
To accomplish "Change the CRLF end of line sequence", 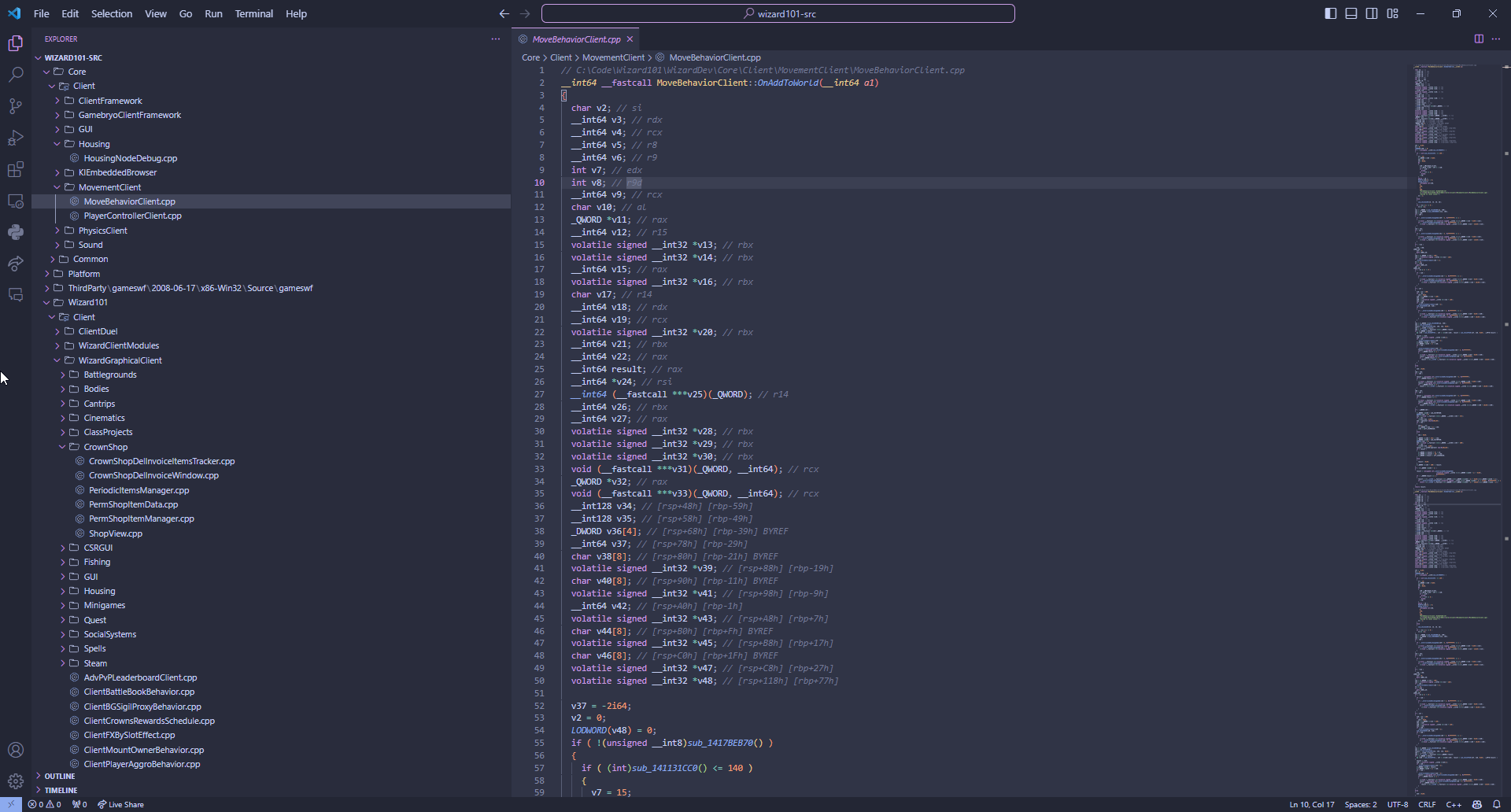I will point(1427,804).
